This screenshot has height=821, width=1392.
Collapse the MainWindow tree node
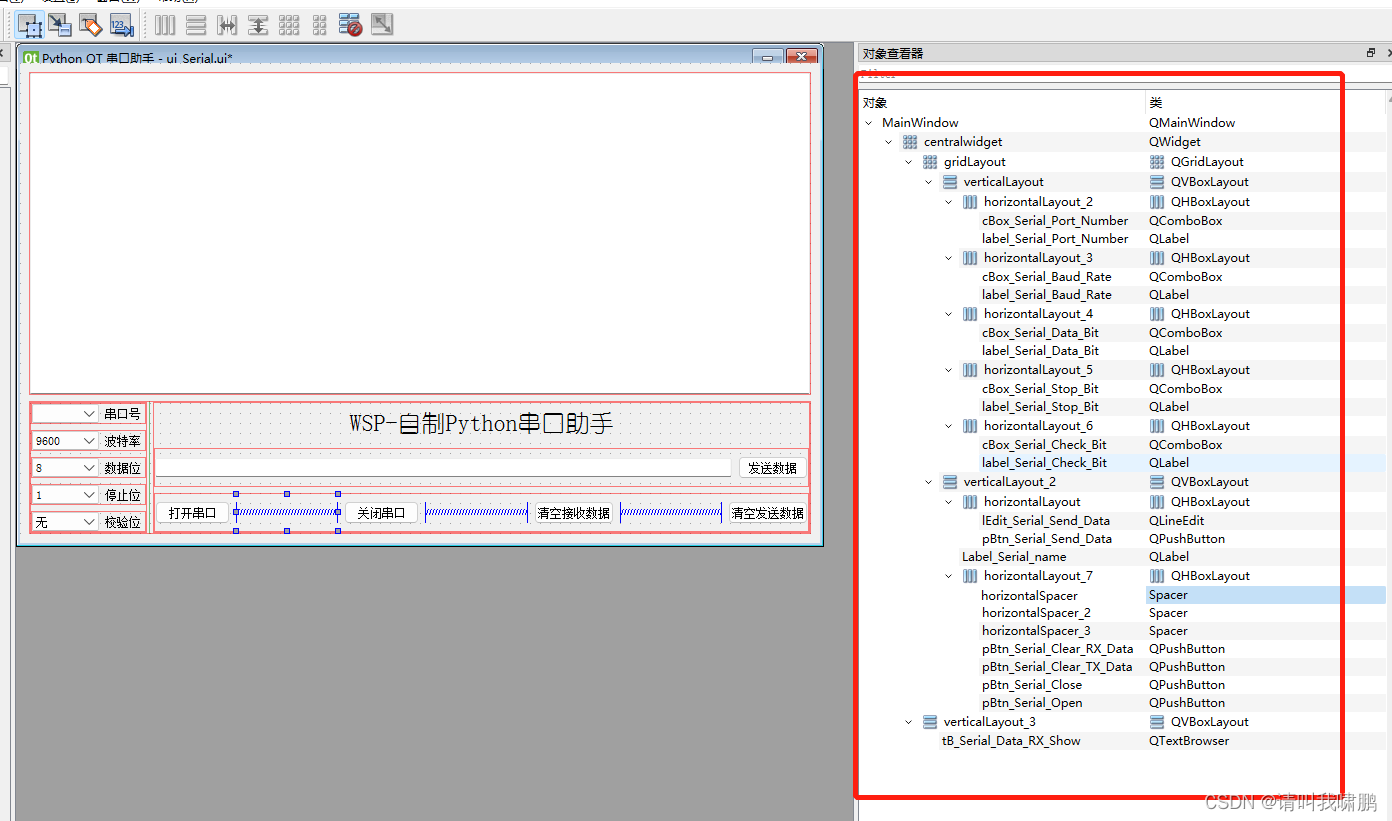(868, 123)
